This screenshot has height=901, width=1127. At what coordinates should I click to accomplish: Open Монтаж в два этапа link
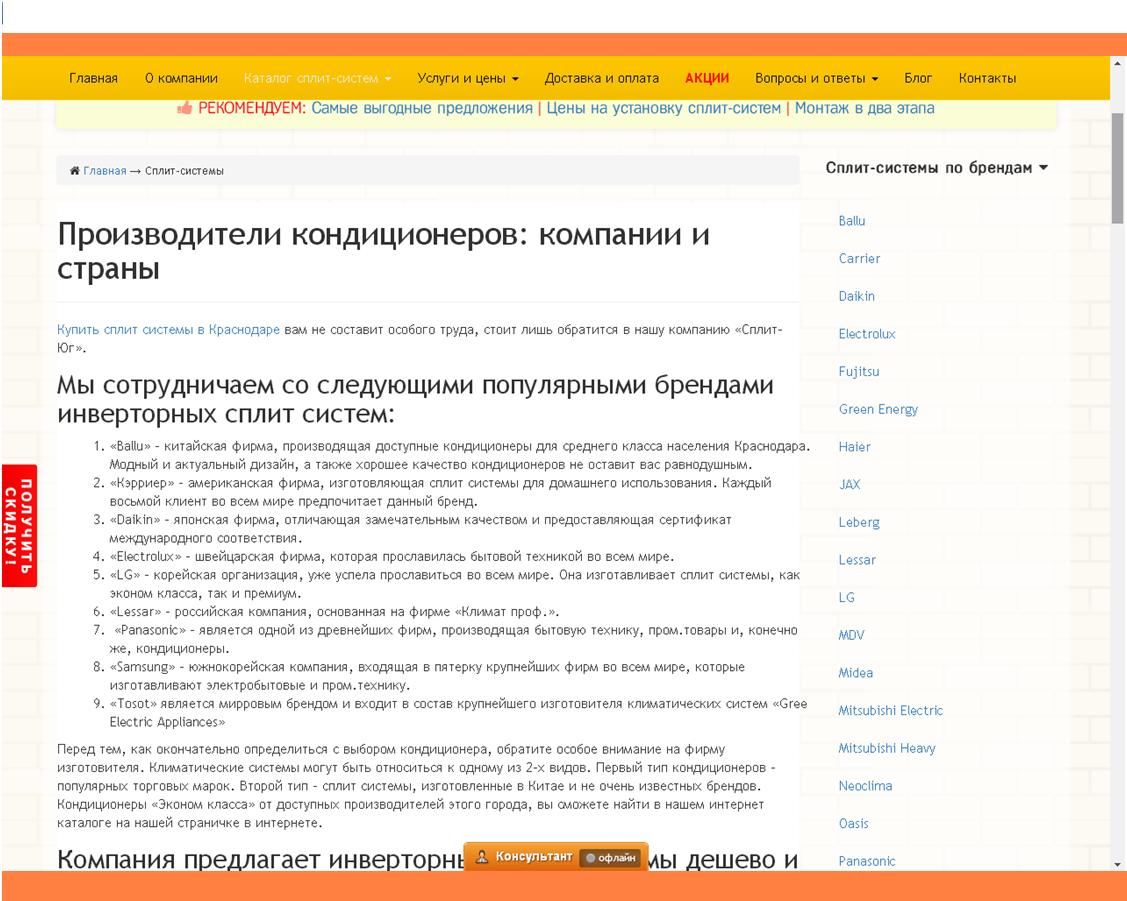point(865,108)
